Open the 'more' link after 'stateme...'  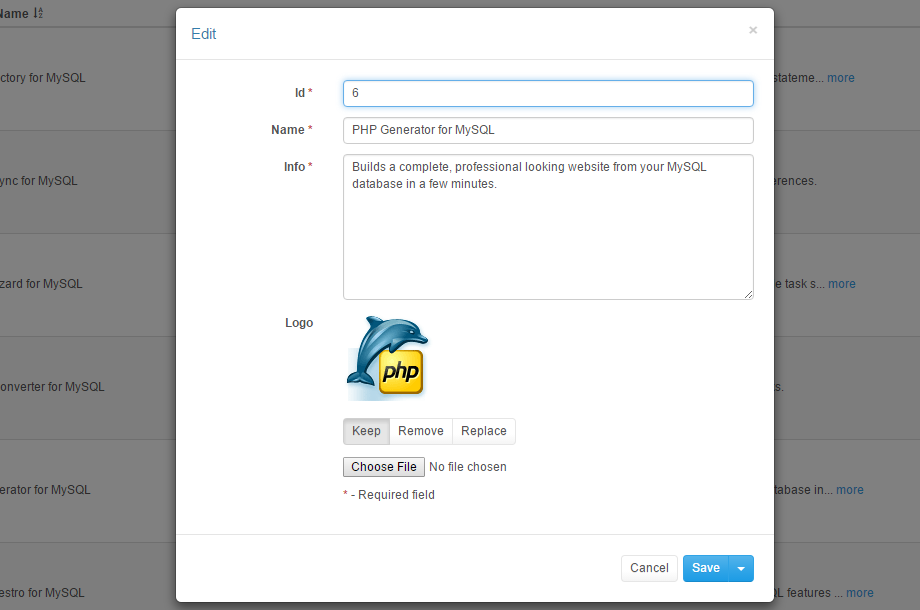click(x=840, y=78)
